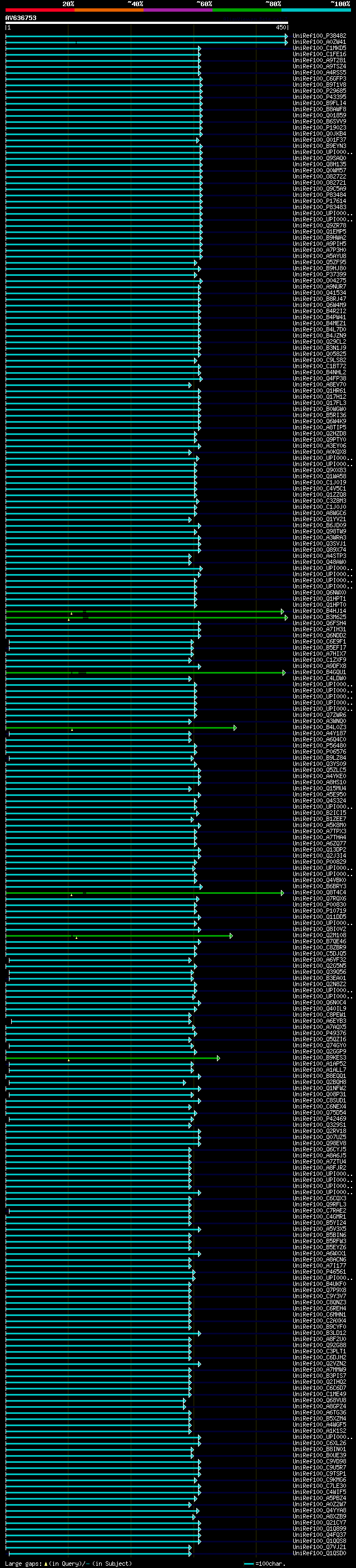Select label UniRef100_P56480
This screenshot has height=1568, width=356.
pos(319,746)
